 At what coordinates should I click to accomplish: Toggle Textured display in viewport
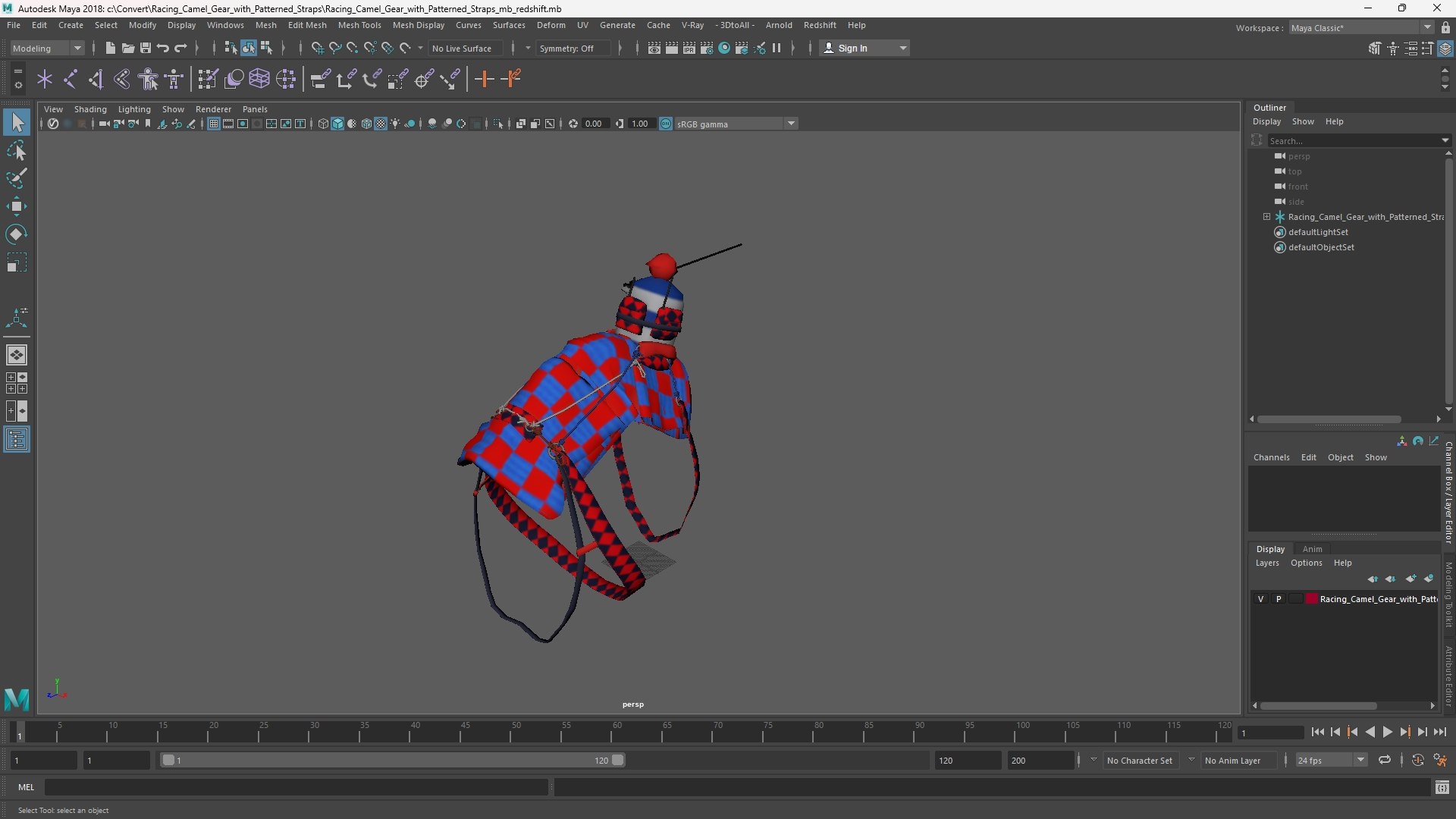(381, 124)
